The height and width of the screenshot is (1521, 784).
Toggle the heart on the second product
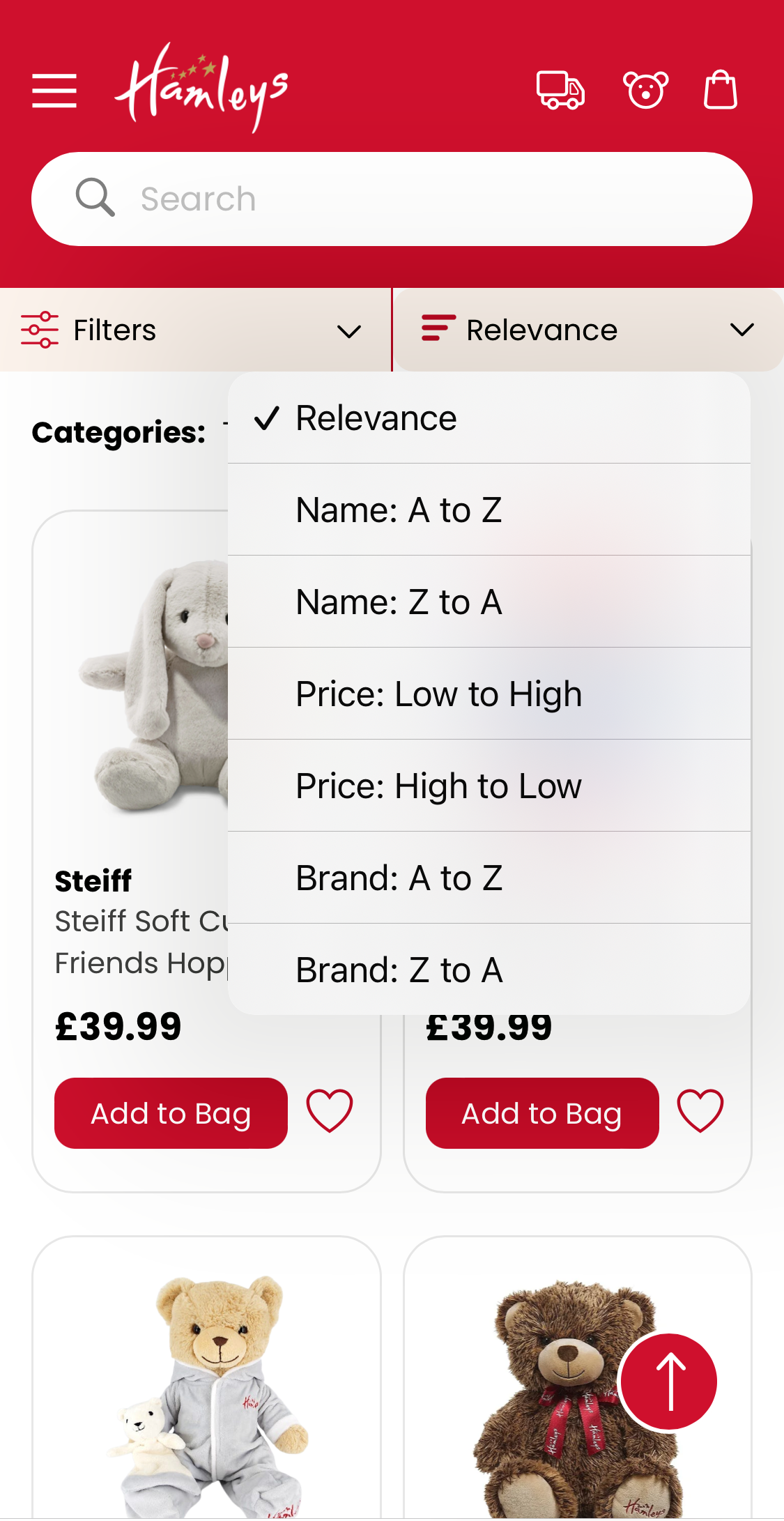[700, 1113]
